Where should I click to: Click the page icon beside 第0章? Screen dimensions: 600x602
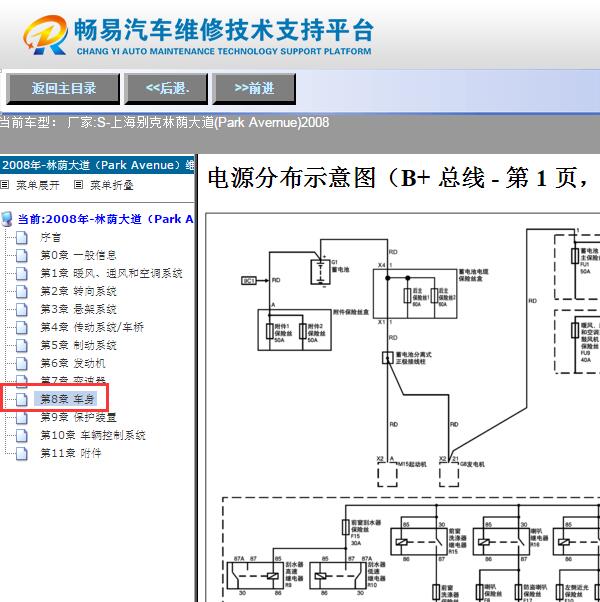click(22, 256)
